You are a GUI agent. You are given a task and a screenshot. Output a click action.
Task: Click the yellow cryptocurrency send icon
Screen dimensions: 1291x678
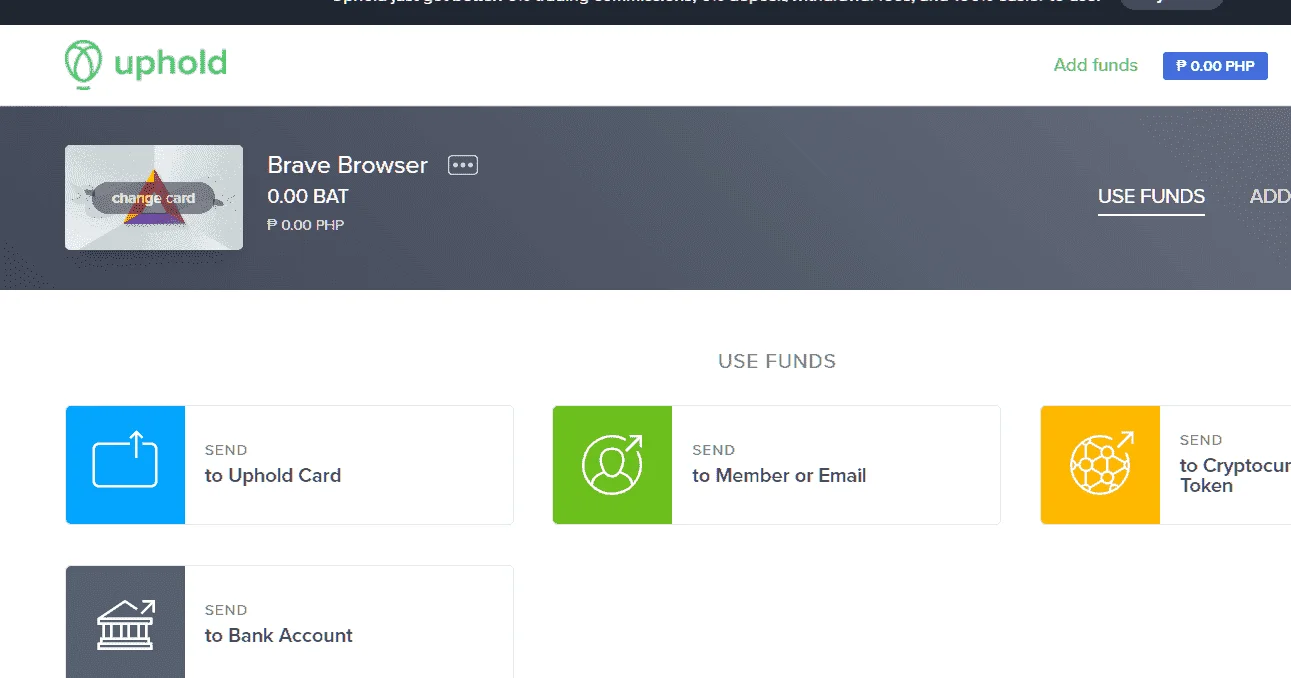coord(1100,465)
